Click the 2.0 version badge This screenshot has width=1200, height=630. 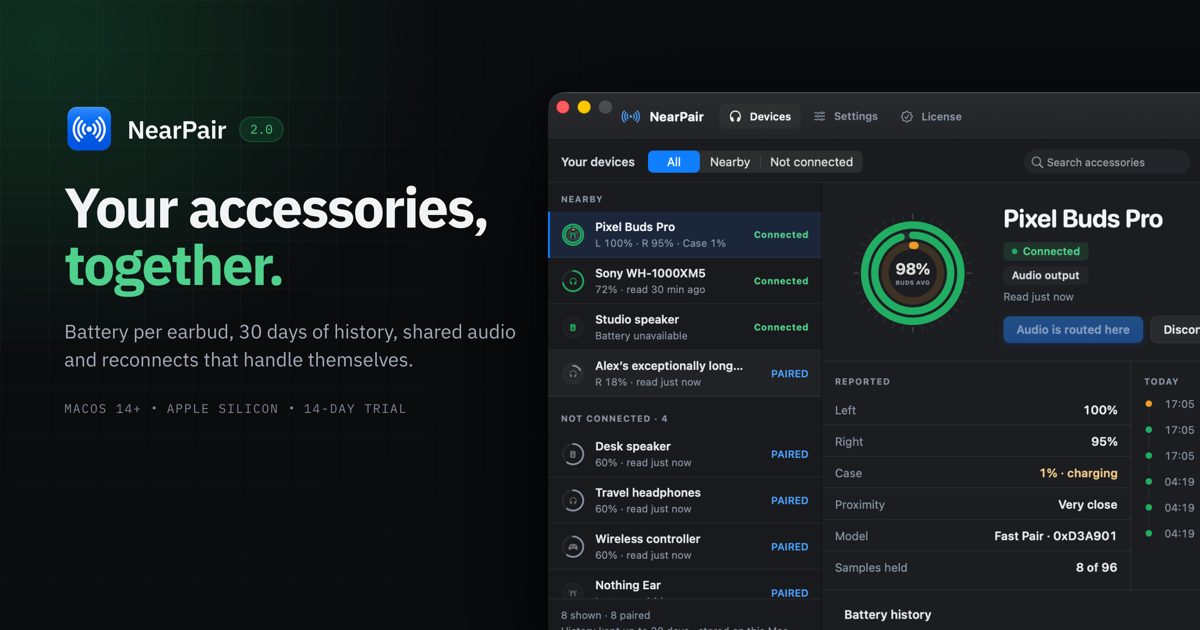tap(261, 129)
